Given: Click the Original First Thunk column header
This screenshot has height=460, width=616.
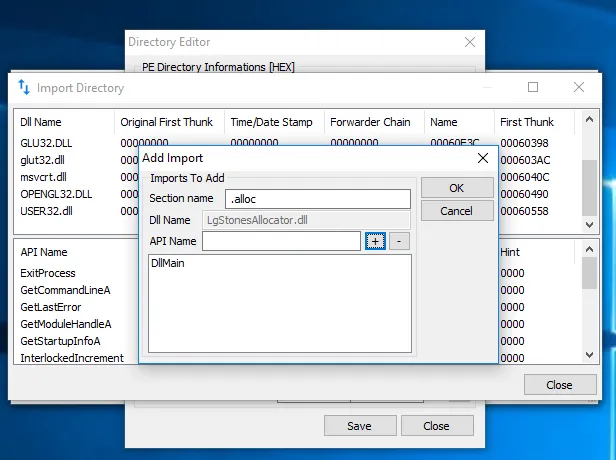Looking at the screenshot, I should point(169,122).
